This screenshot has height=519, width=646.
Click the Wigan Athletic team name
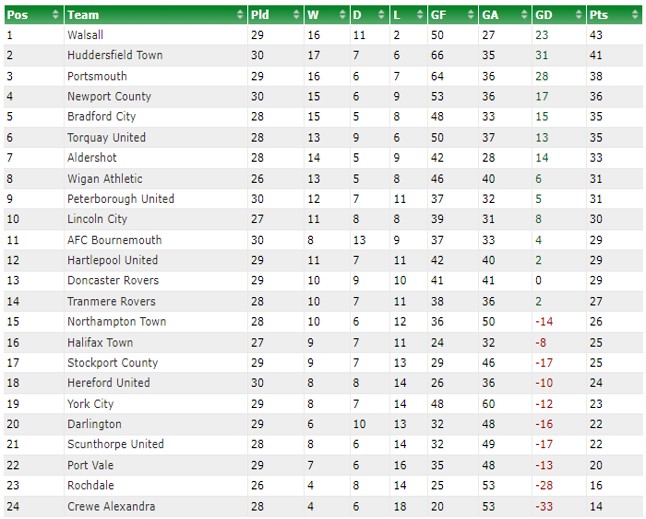coord(105,179)
